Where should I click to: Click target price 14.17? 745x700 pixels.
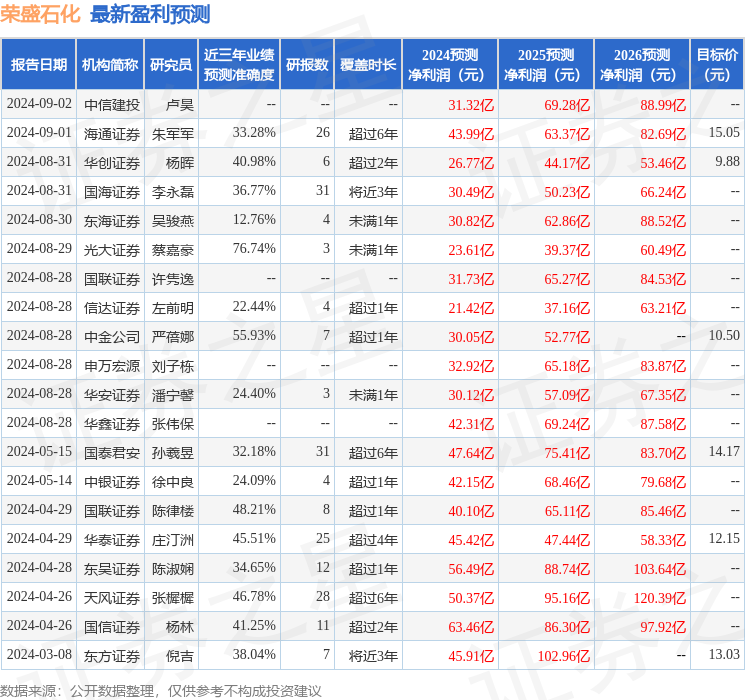coord(724,451)
